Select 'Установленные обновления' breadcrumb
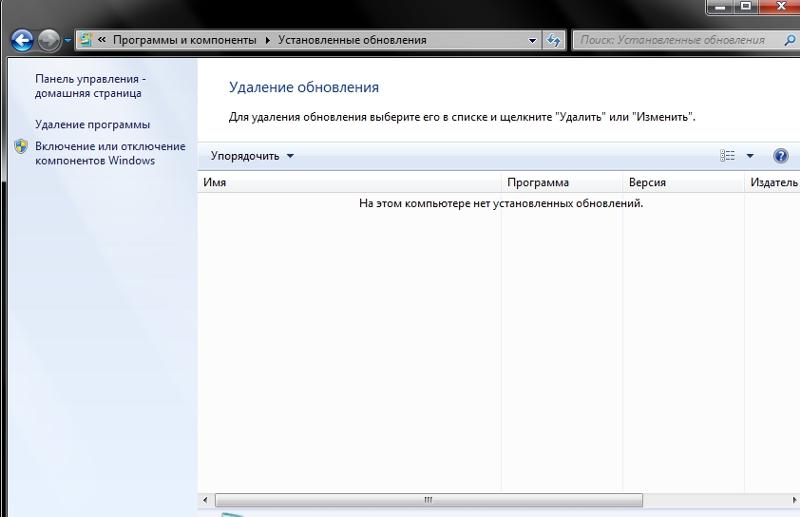This screenshot has height=517, width=800. (x=352, y=40)
